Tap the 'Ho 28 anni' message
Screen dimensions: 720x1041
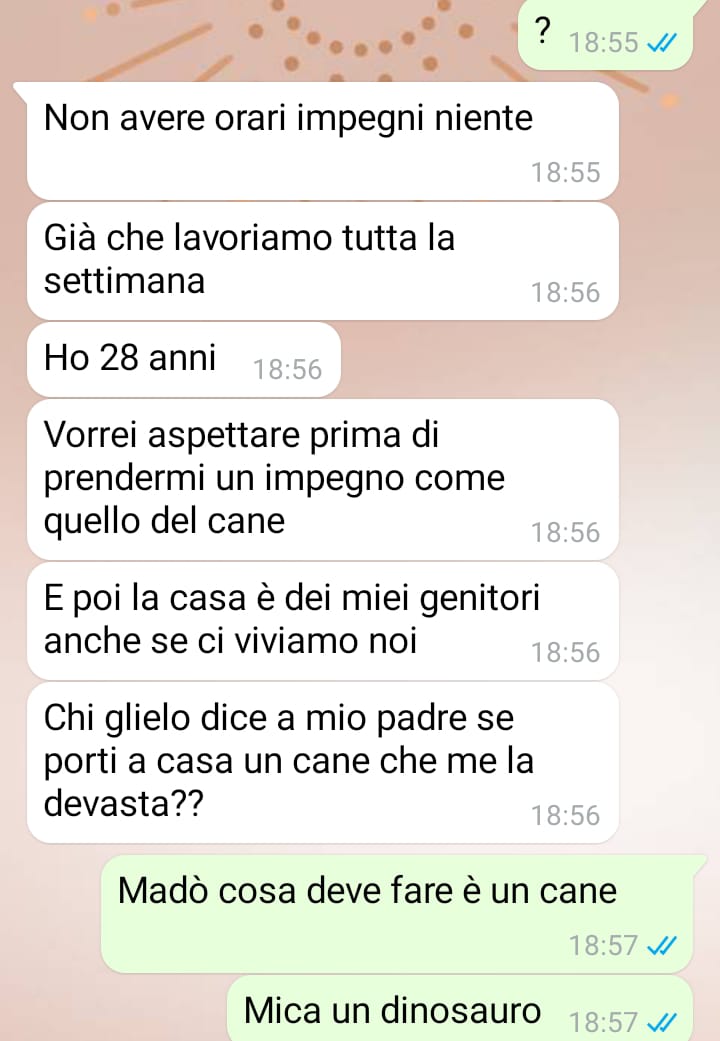point(184,359)
